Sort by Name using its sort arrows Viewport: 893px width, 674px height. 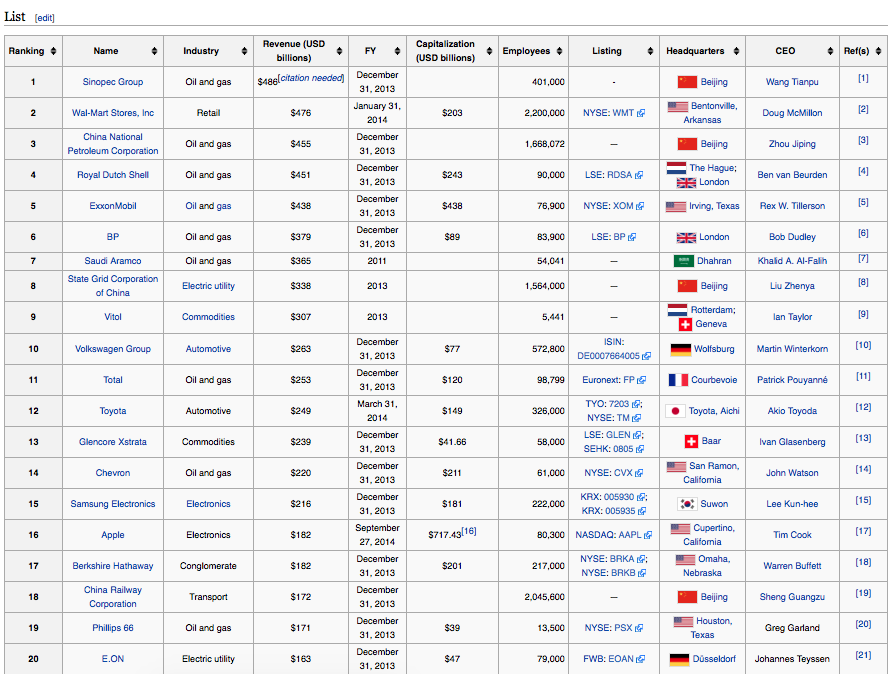(x=154, y=51)
